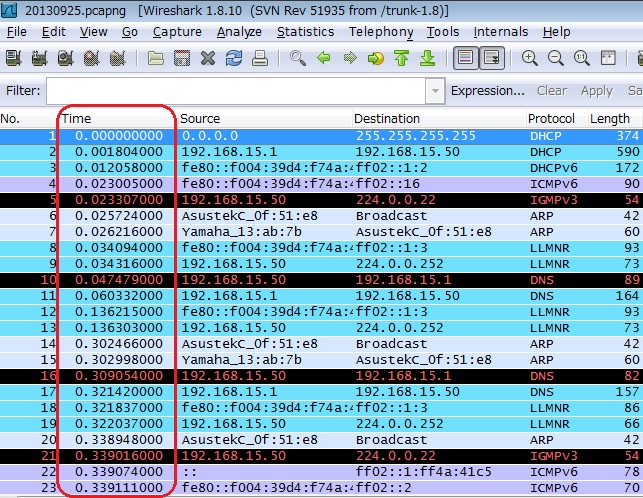This screenshot has height=498, width=643.
Task: Select packet 23 ICMPv6 to ff02::2
Action: (x=322, y=488)
